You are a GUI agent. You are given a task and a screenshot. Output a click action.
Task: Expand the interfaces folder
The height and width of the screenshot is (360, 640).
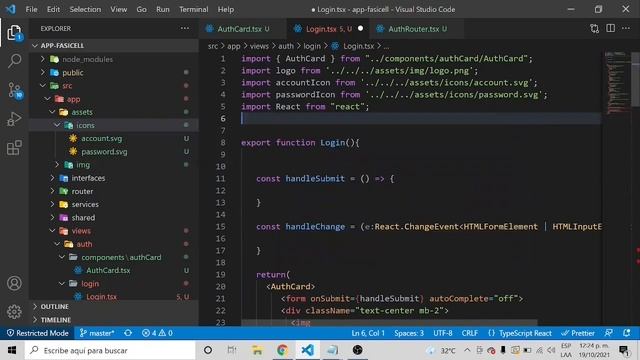pyautogui.click(x=52, y=178)
